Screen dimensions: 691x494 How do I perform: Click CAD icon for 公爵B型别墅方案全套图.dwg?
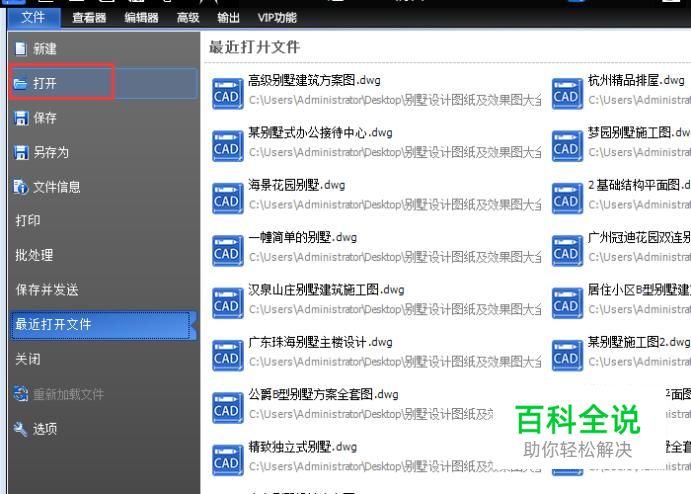tap(227, 408)
